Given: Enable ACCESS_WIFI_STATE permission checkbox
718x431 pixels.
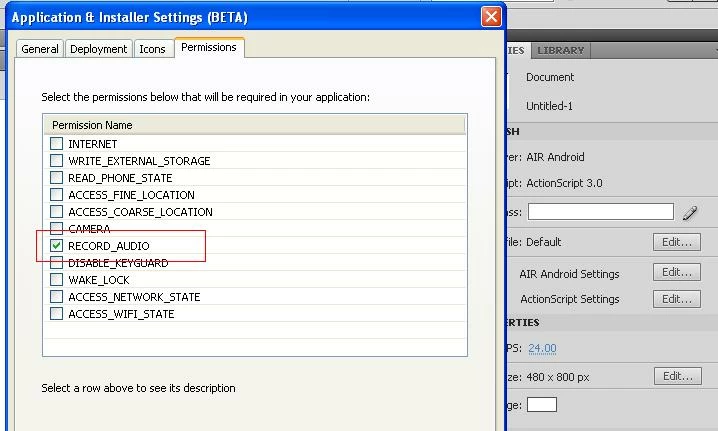Looking at the screenshot, I should [56, 313].
